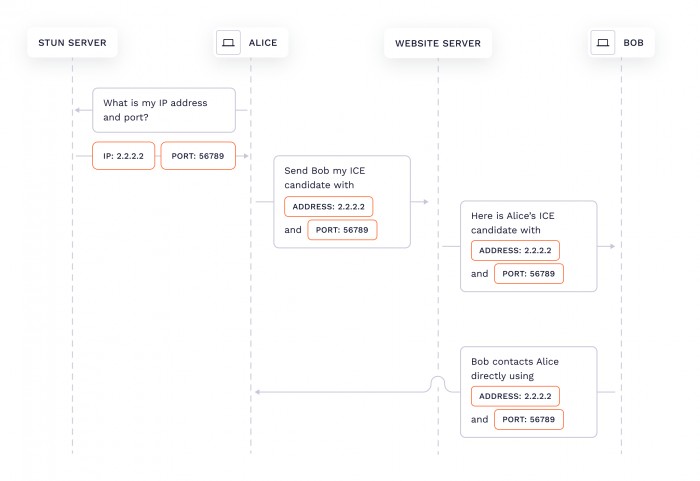Image resolution: width=700 pixels, height=481 pixels.
Task: Click the arrowhead pointing to Bob's lifeline
Action: (x=611, y=245)
